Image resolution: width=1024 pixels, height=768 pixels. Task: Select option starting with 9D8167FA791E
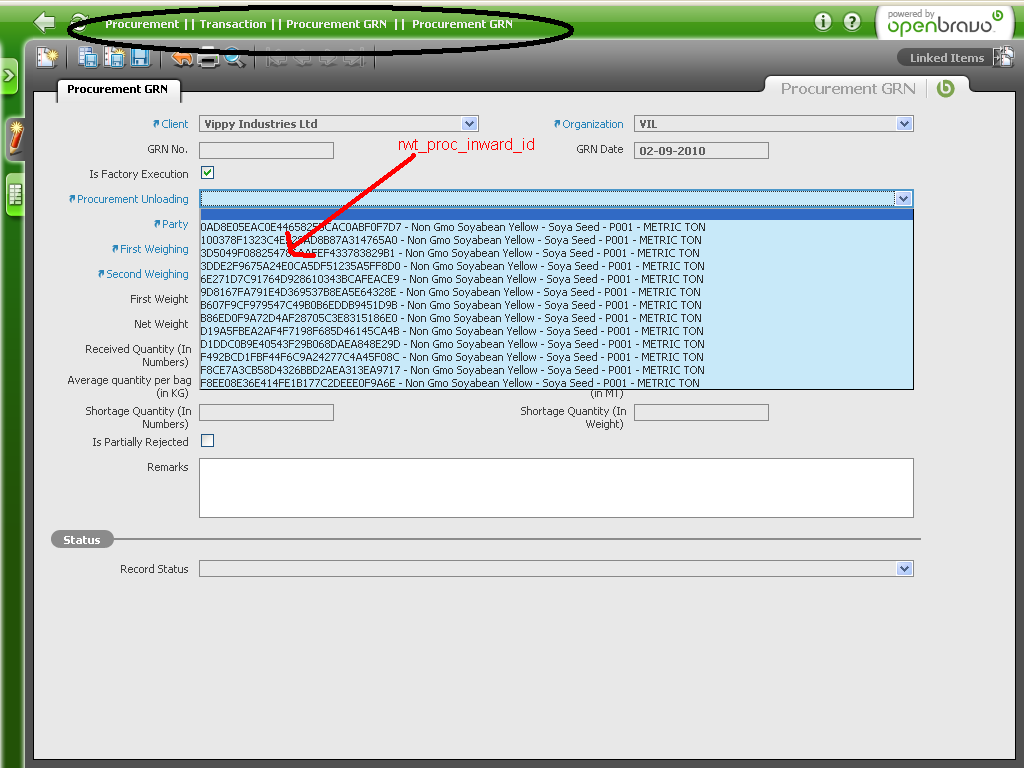click(556, 293)
